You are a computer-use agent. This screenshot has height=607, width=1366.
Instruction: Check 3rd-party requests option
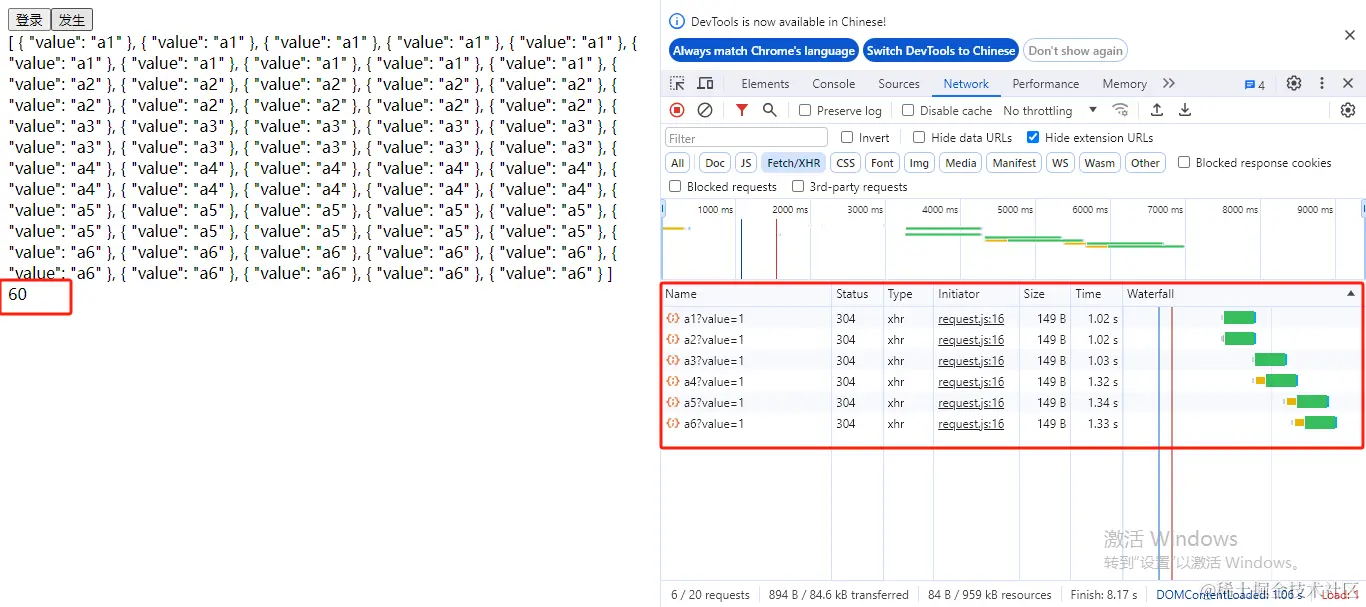[798, 186]
